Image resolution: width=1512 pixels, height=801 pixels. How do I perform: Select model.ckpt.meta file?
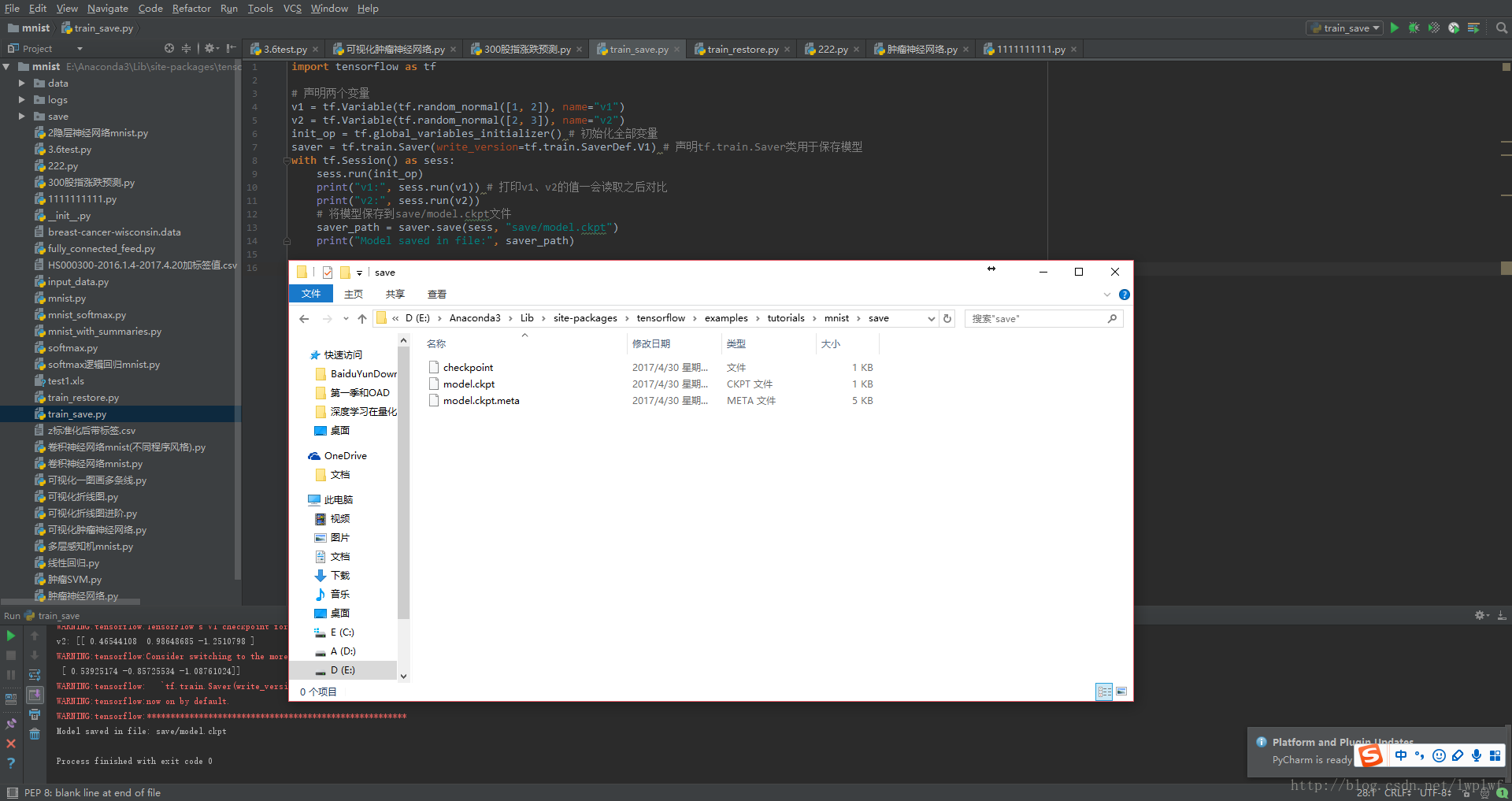(x=480, y=401)
